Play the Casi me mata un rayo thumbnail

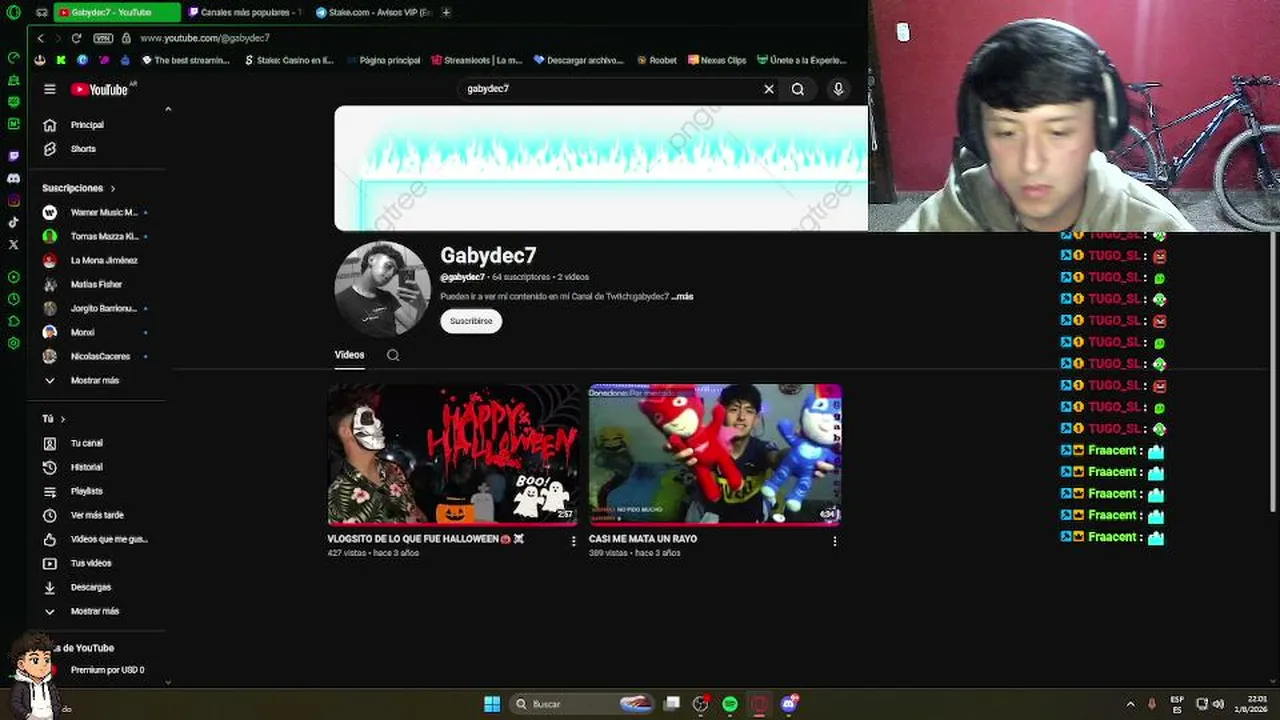click(715, 455)
